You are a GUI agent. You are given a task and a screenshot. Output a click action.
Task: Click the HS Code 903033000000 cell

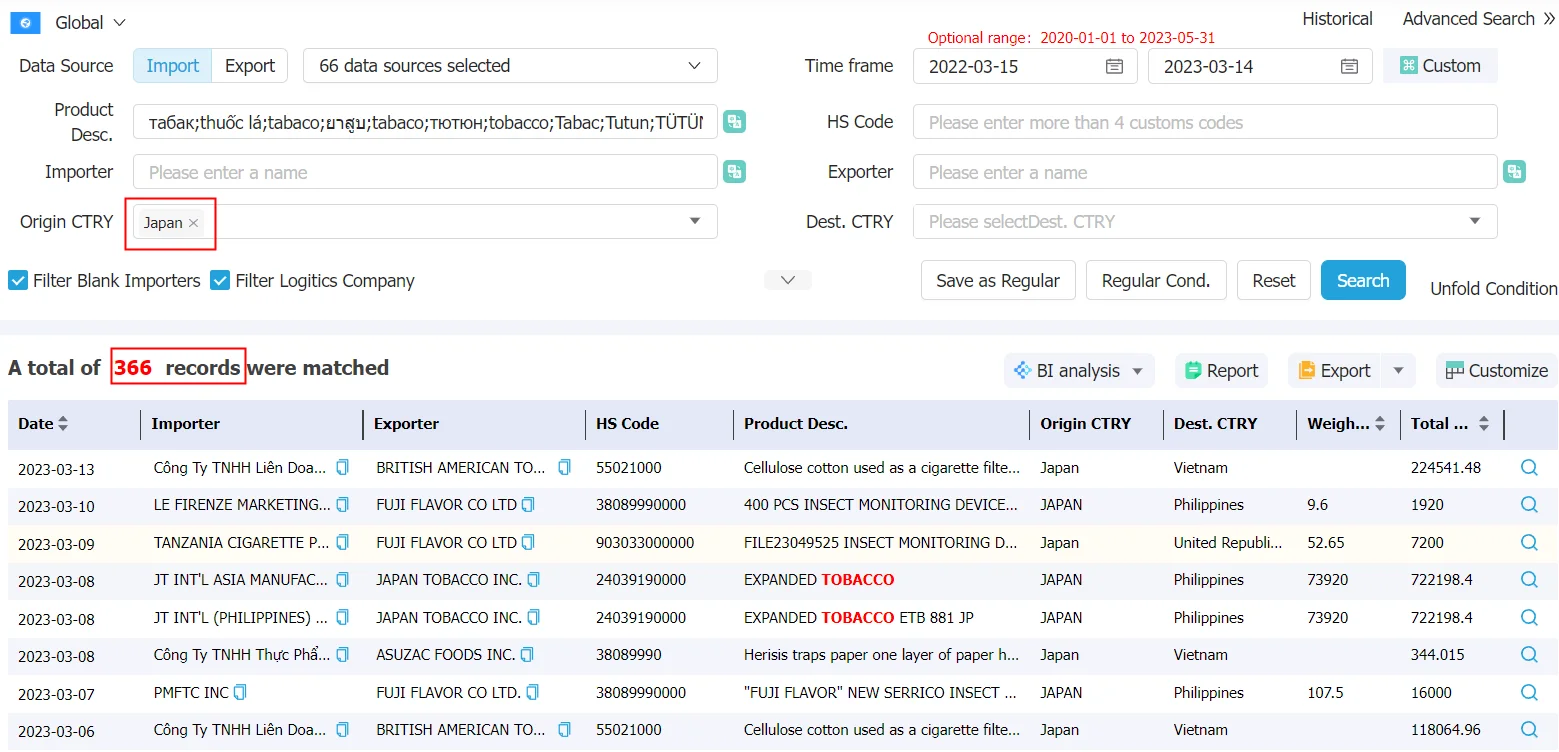click(x=645, y=542)
